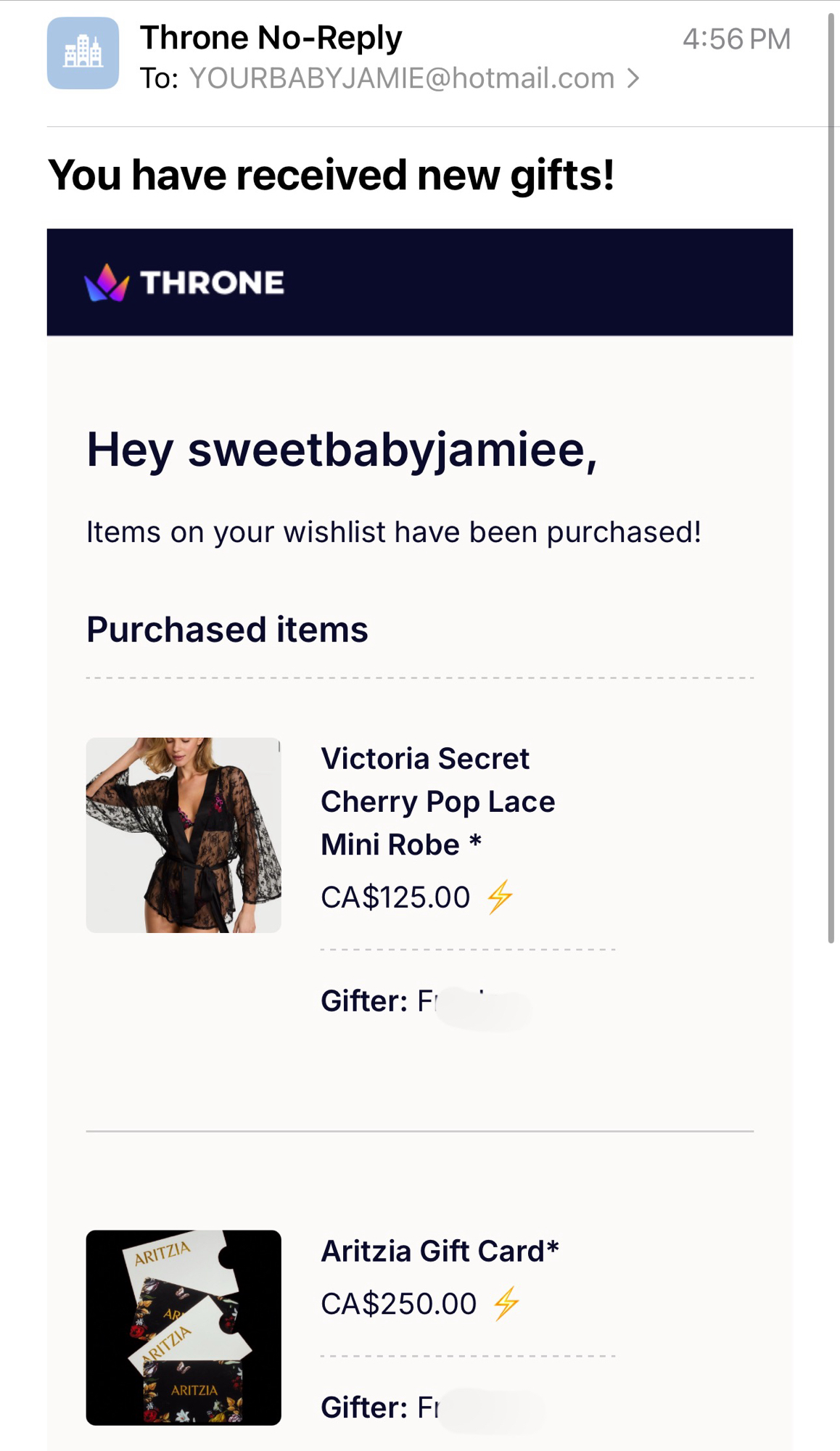Click the 'Hey sweetbabyjamiee,' greeting

tap(342, 450)
